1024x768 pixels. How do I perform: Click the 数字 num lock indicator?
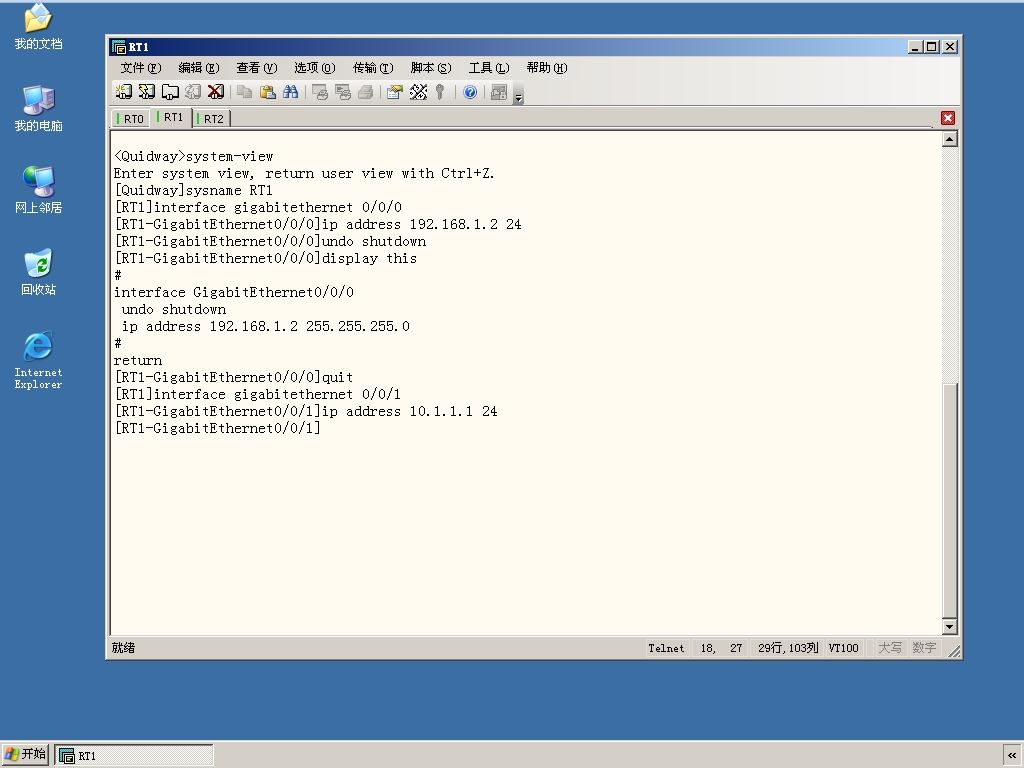point(924,648)
